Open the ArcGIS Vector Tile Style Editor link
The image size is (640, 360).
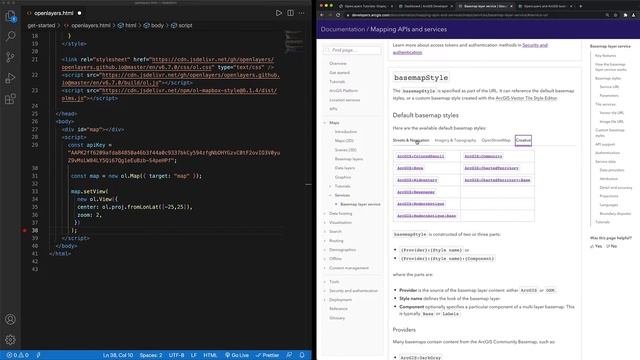coord(526,98)
